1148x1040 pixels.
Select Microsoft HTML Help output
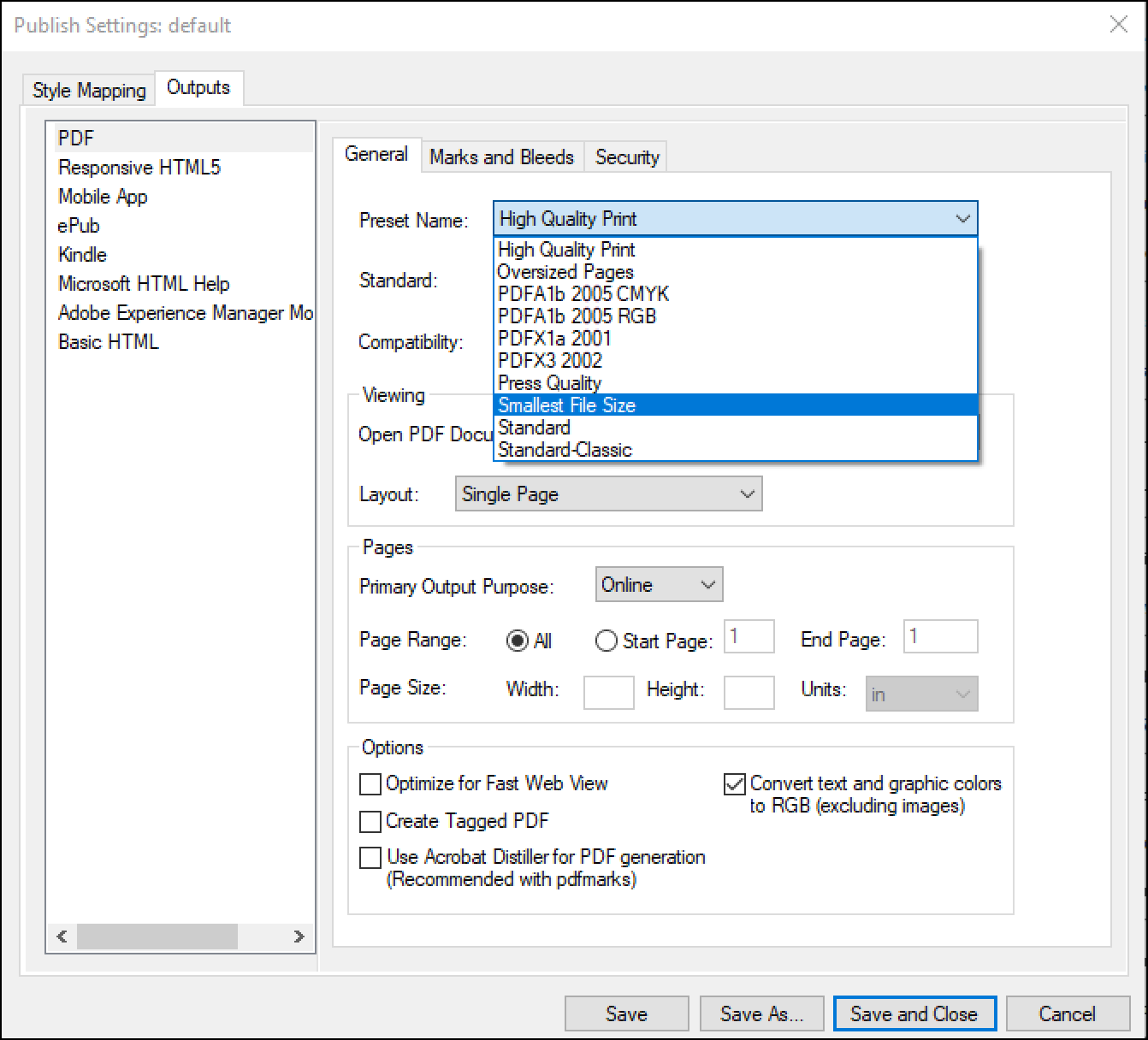[143, 283]
